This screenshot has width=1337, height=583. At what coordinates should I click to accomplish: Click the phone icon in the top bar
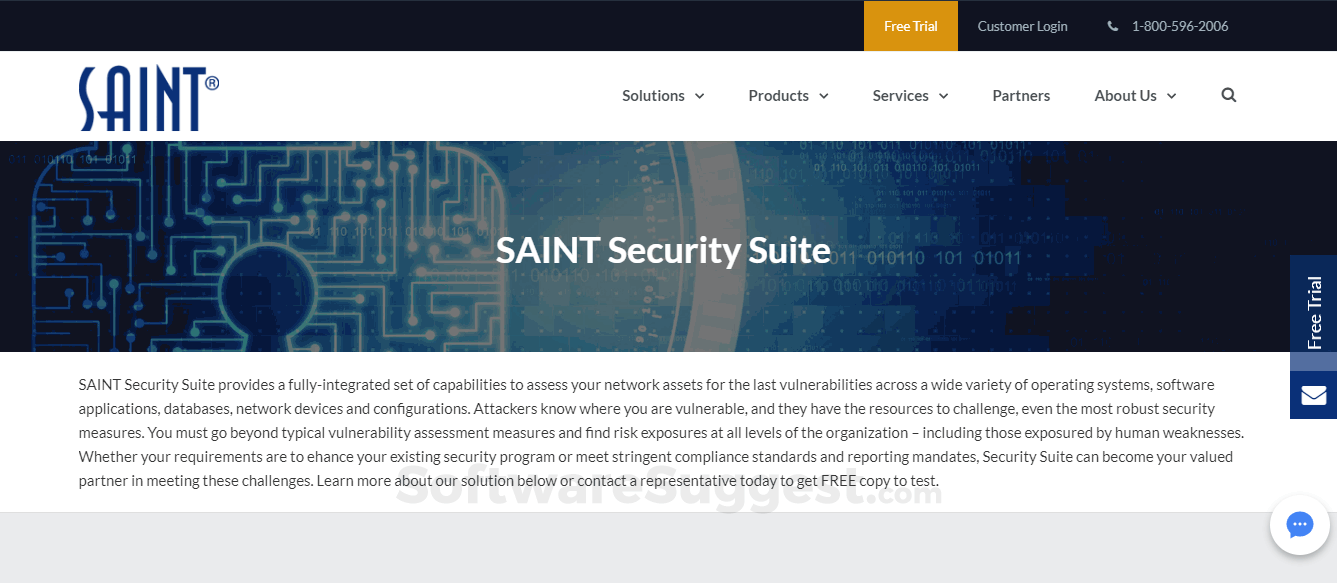[1112, 26]
